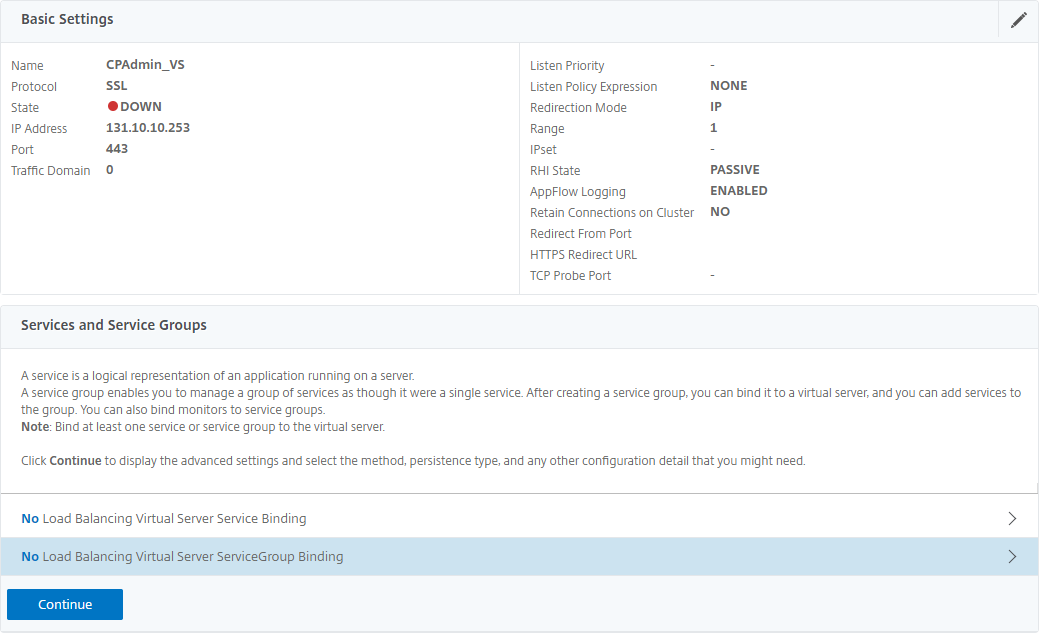The height and width of the screenshot is (634, 1041).
Task: Click the bold Continue word in description
Action: 73,461
